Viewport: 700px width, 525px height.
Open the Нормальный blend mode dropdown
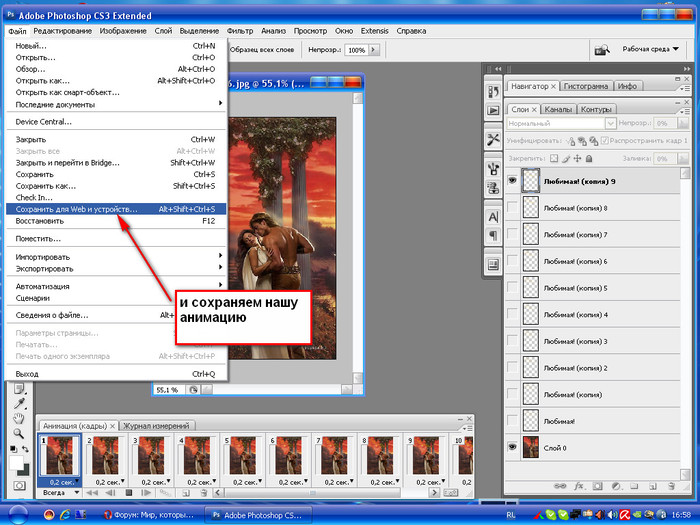(x=561, y=123)
